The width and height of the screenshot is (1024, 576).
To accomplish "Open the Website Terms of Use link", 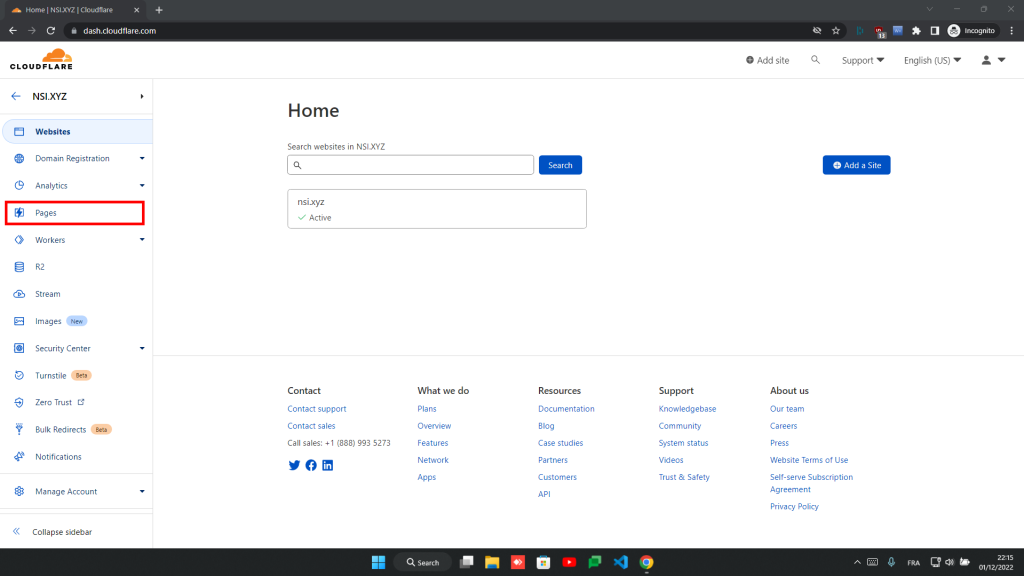I will coord(808,460).
